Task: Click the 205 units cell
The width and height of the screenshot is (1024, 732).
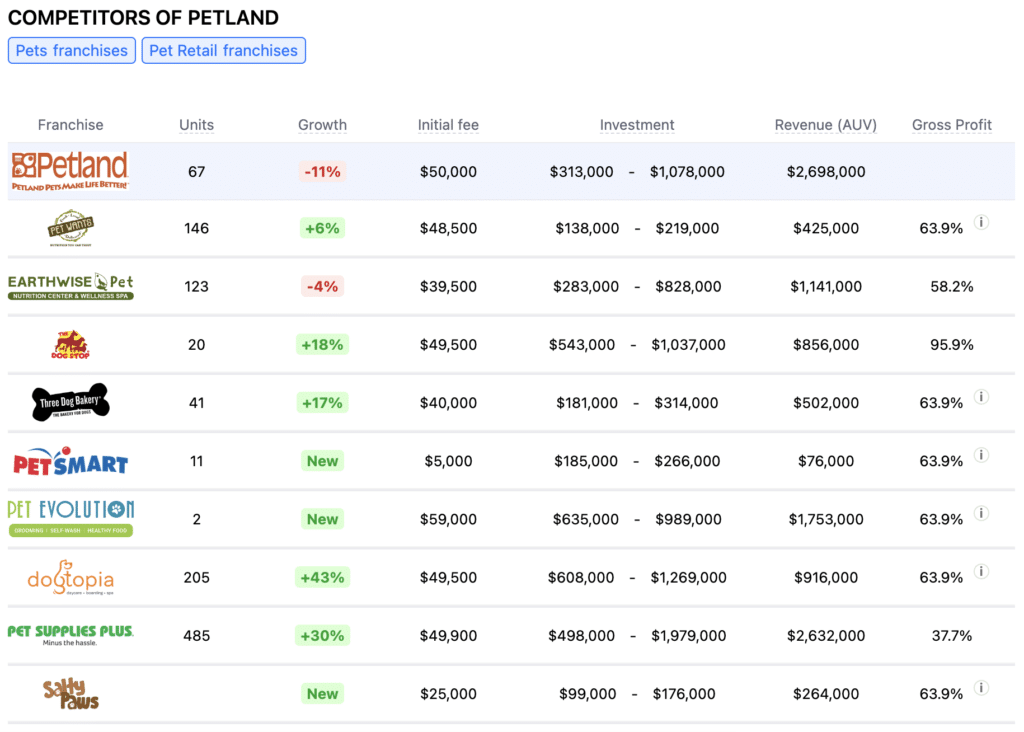Action: tap(197, 577)
